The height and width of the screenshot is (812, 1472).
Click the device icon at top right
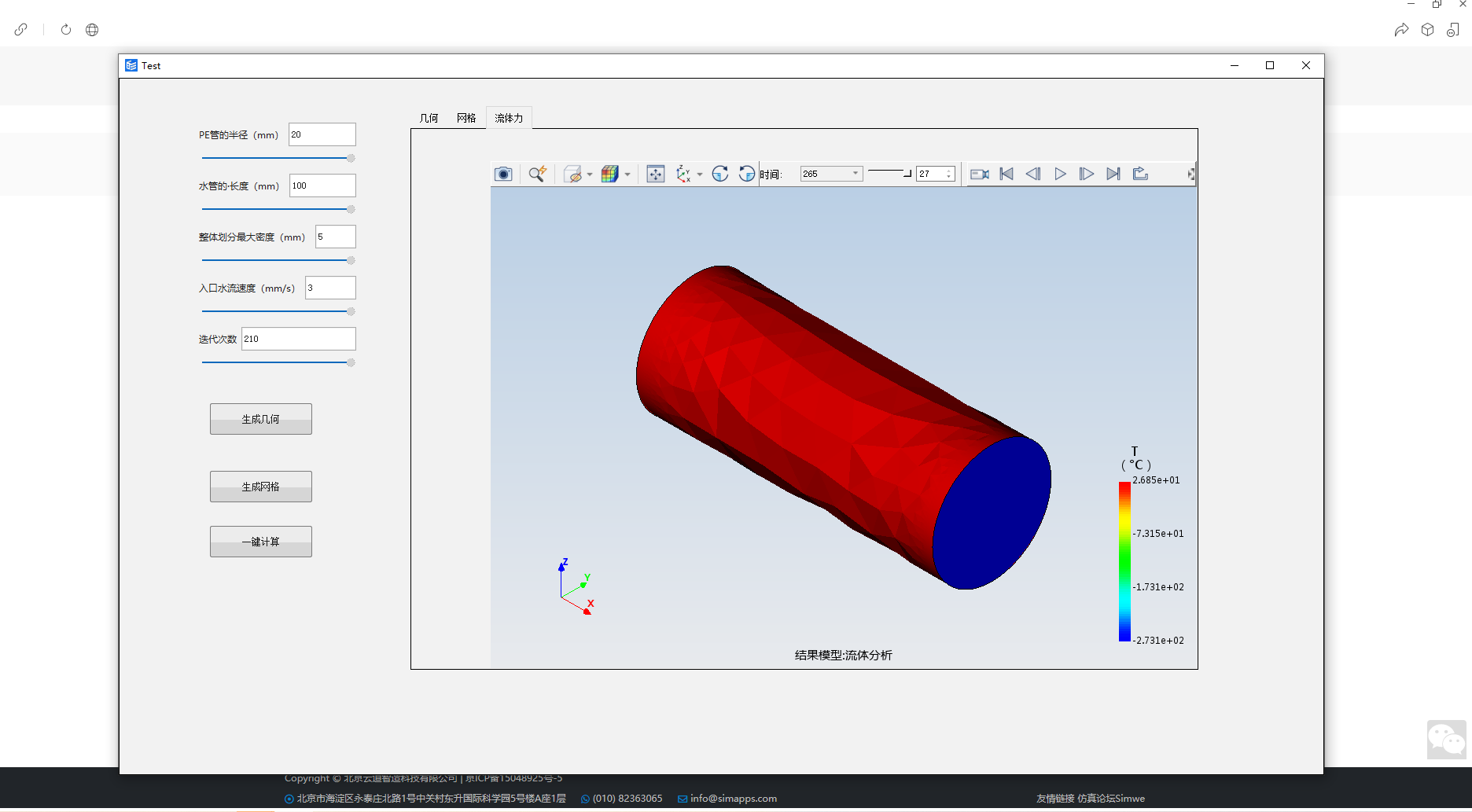(x=1453, y=29)
